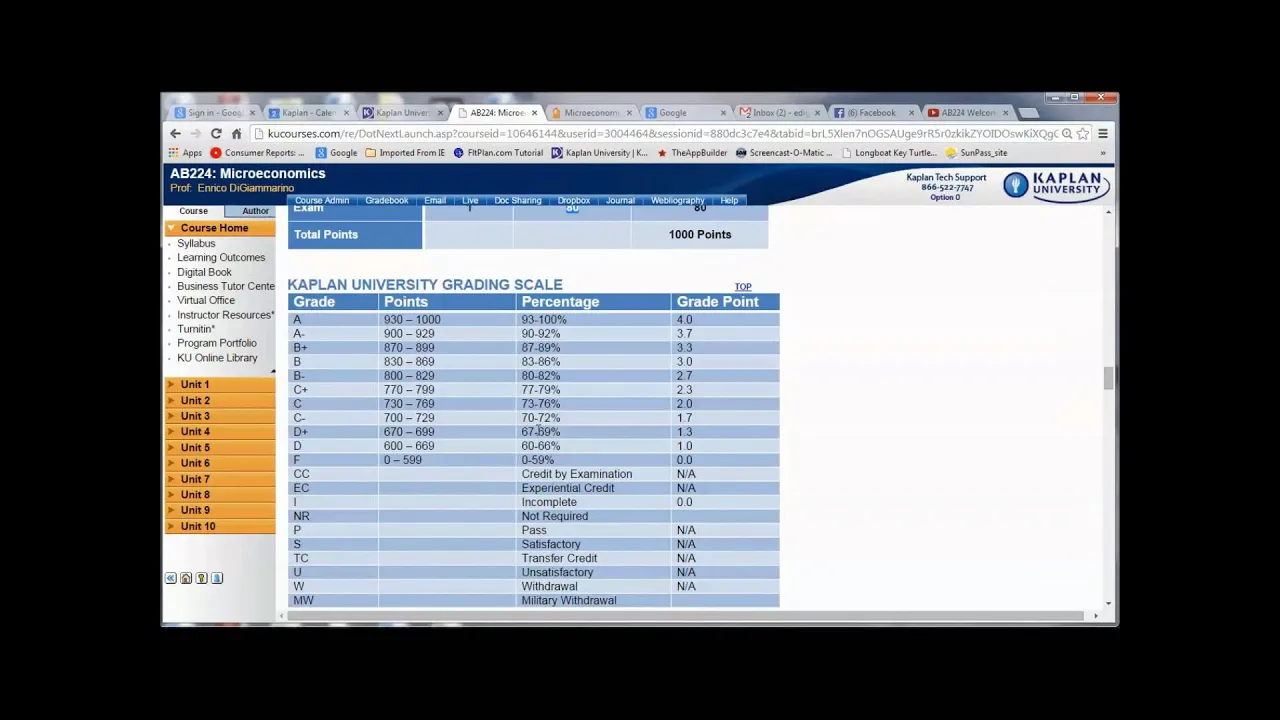Open the Syllabus link
The width and height of the screenshot is (1280, 720).
tap(196, 243)
